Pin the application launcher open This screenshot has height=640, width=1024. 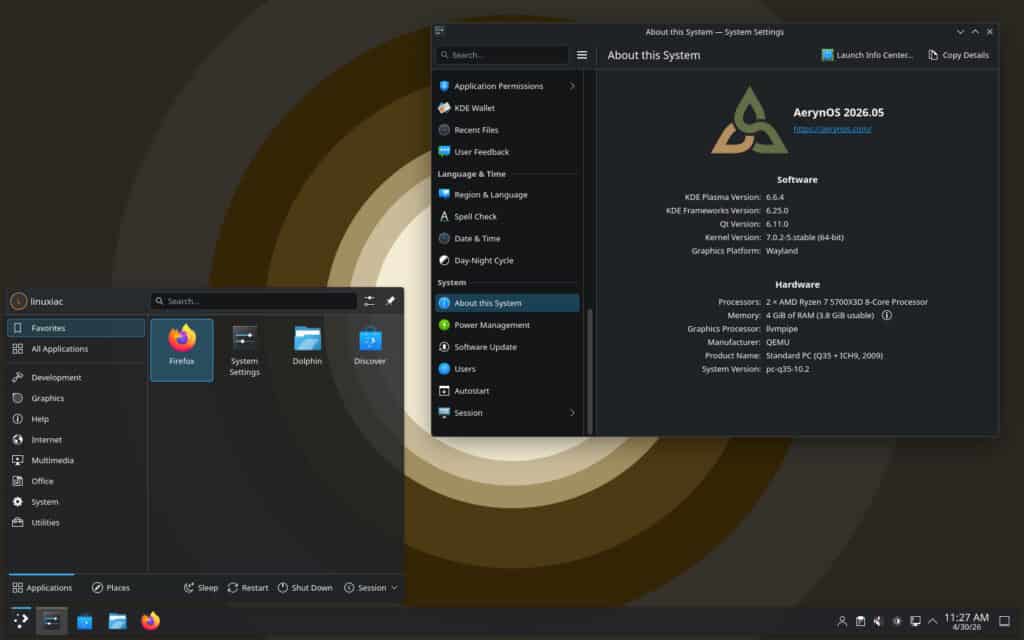click(x=391, y=301)
